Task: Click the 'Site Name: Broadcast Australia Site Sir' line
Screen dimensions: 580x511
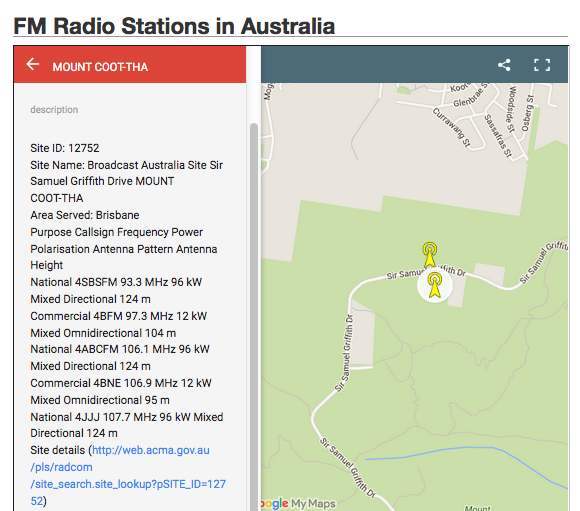Action: (x=127, y=165)
